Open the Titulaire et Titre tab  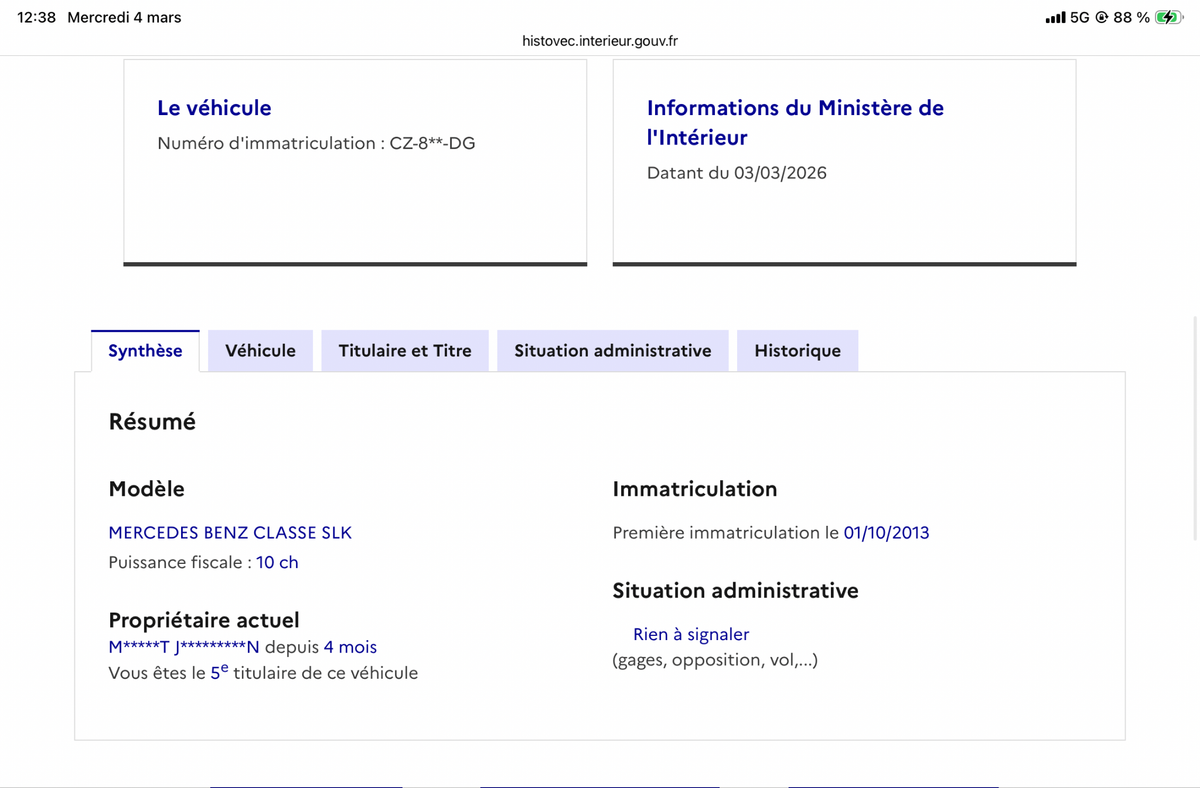(405, 351)
